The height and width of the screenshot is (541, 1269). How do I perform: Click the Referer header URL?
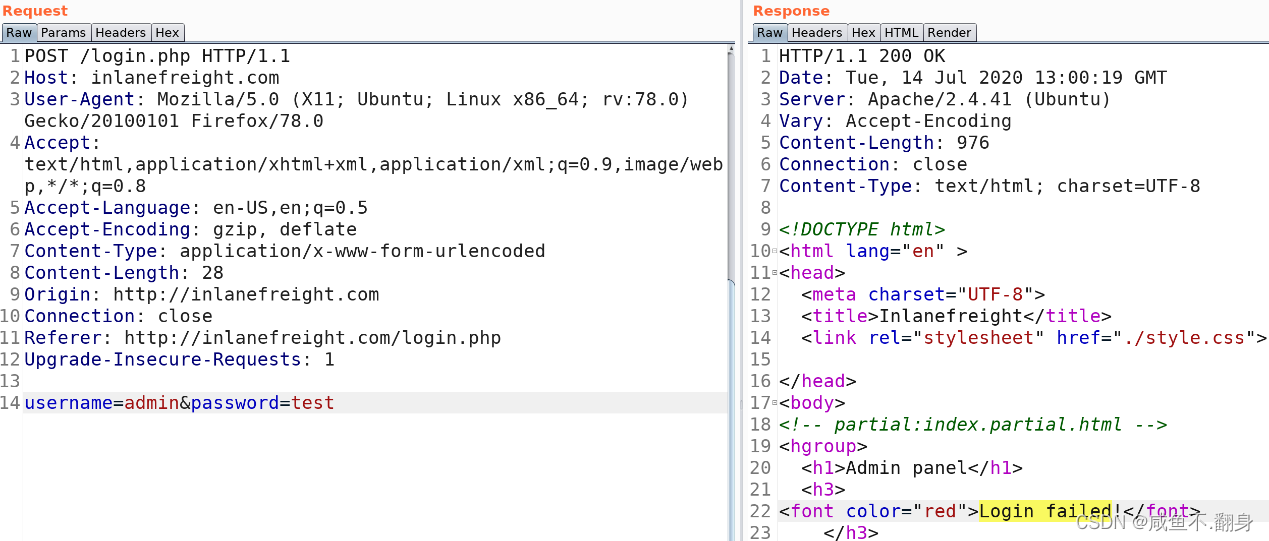[x=312, y=338]
